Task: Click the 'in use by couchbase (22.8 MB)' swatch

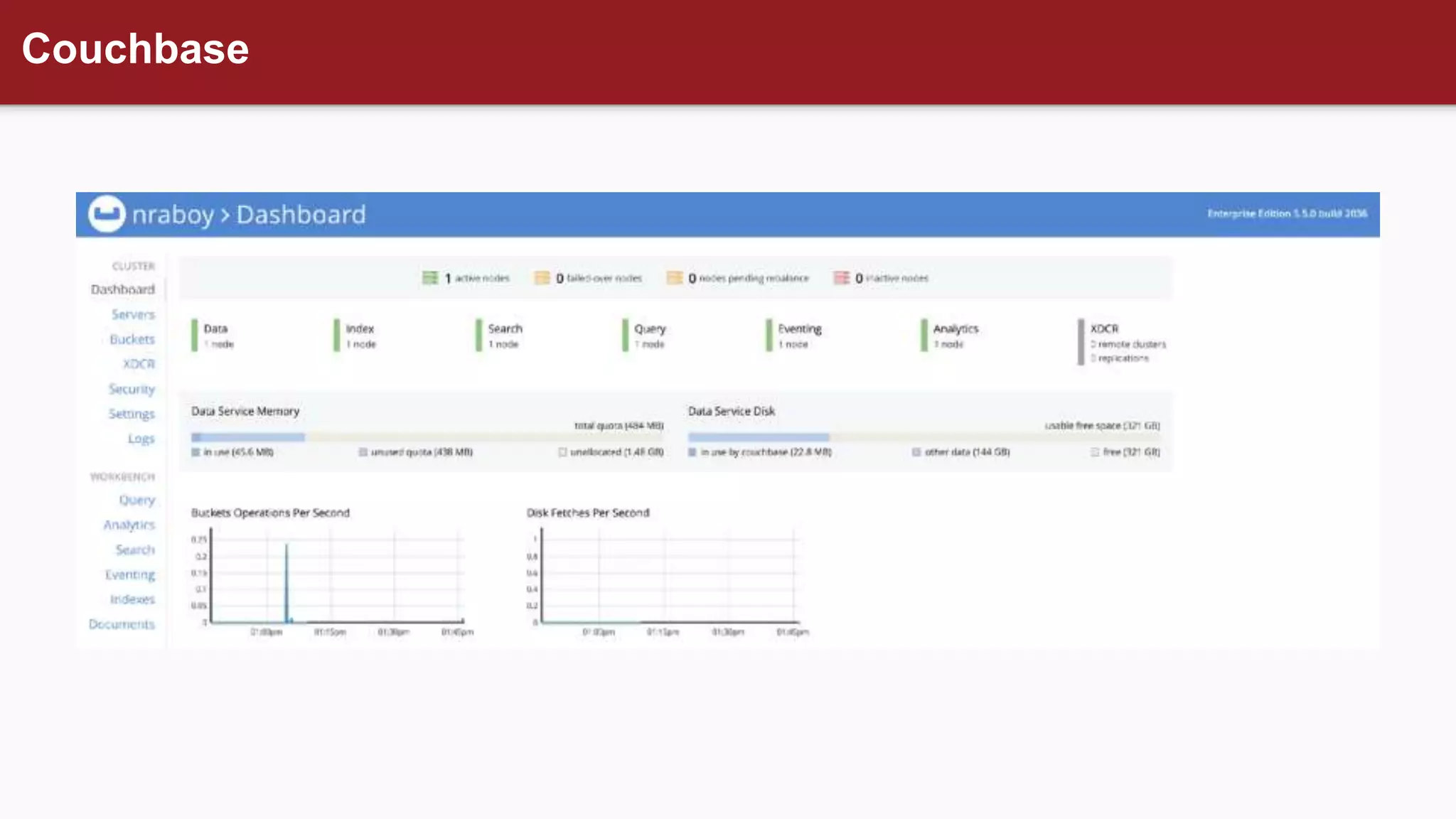Action: (x=692, y=452)
